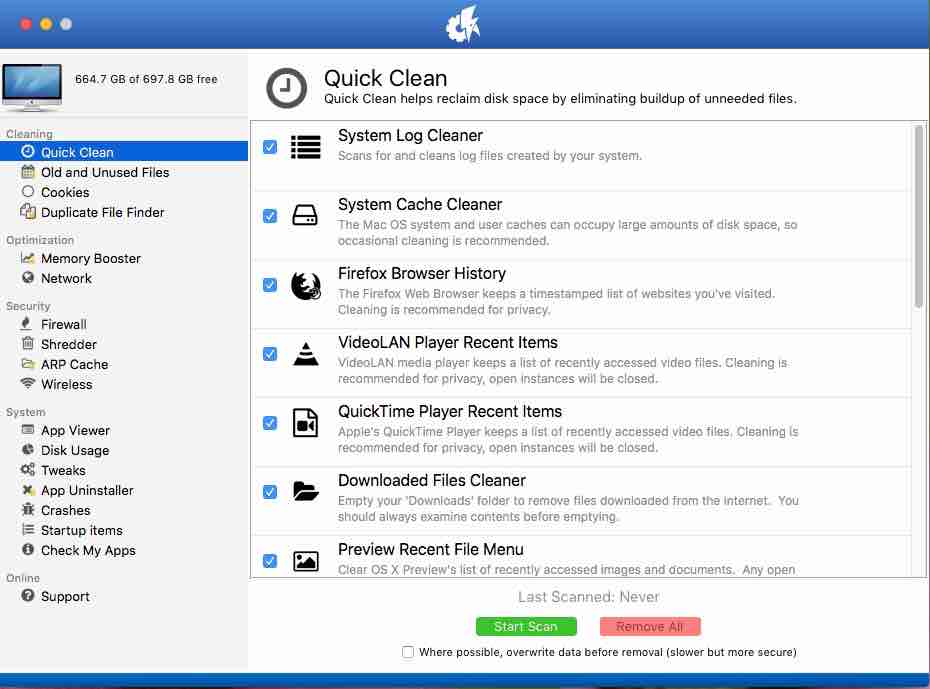Click the App Uninstaller icon

pyautogui.click(x=28, y=490)
